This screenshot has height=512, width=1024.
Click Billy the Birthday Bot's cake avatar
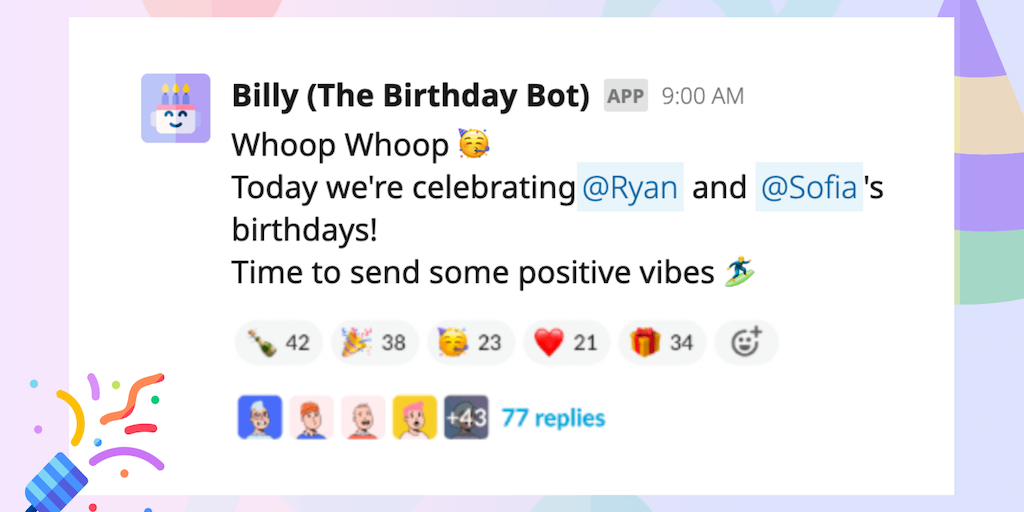pos(175,108)
